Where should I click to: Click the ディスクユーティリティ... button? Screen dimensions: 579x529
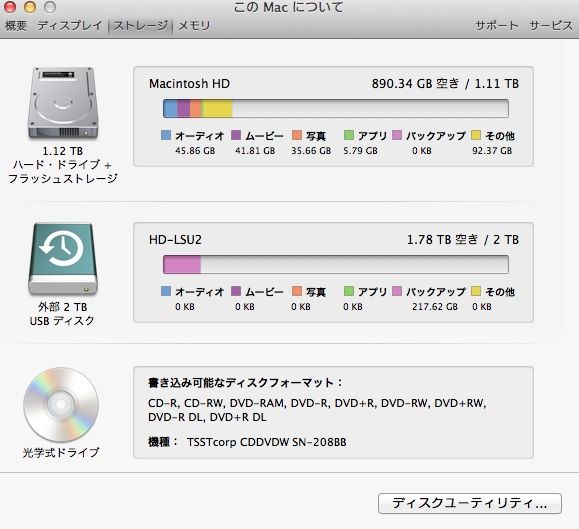[x=470, y=503]
